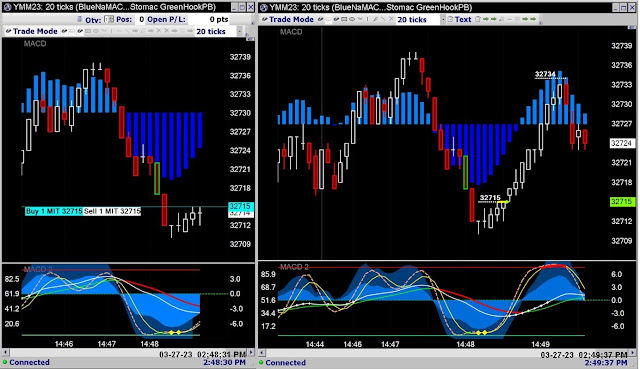This screenshot has height=369, width=640.
Task: Select rectangle drawing tool in right chart toolbar
Action: (x=344, y=19)
